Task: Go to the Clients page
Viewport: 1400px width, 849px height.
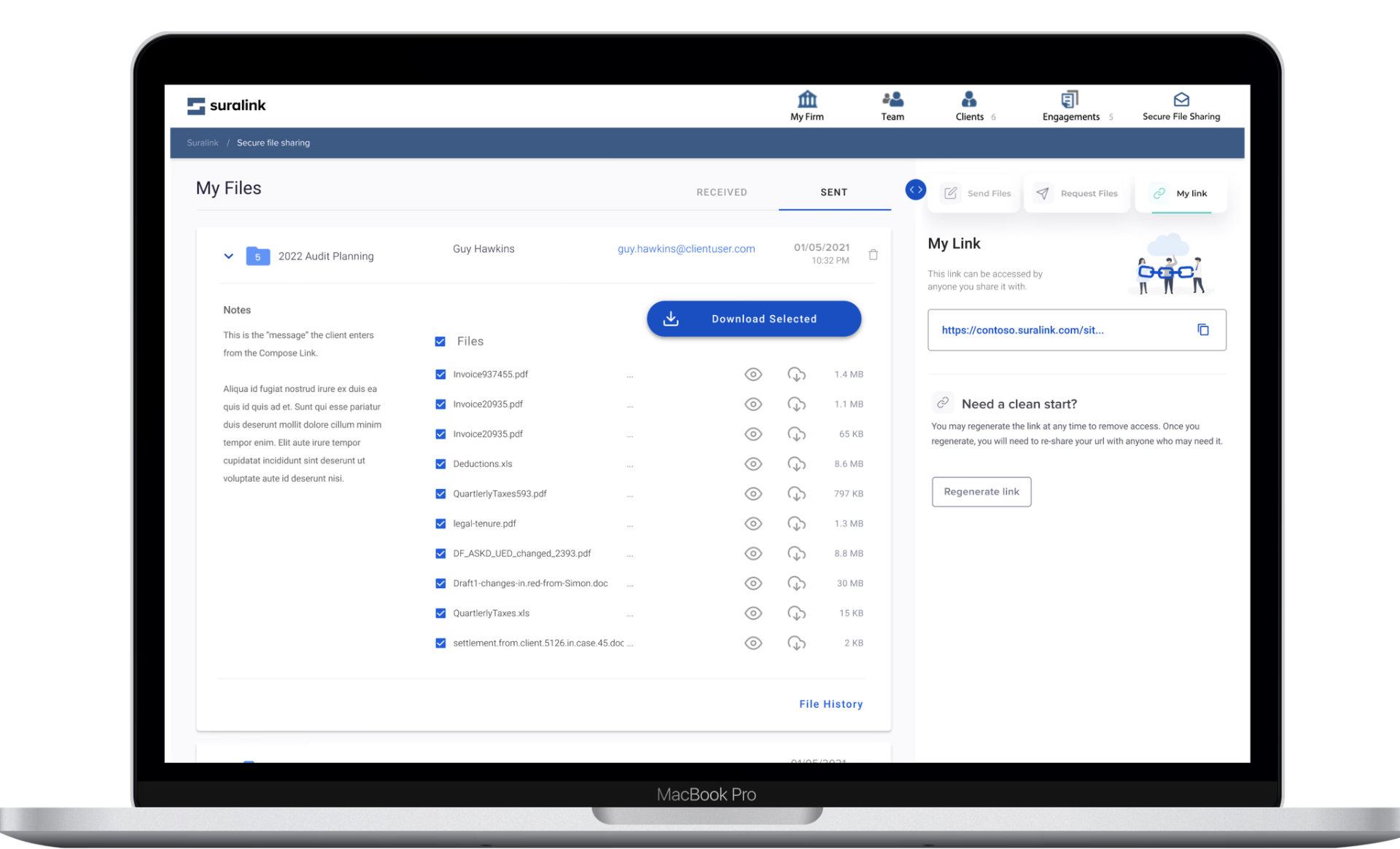Action: pyautogui.click(x=970, y=106)
